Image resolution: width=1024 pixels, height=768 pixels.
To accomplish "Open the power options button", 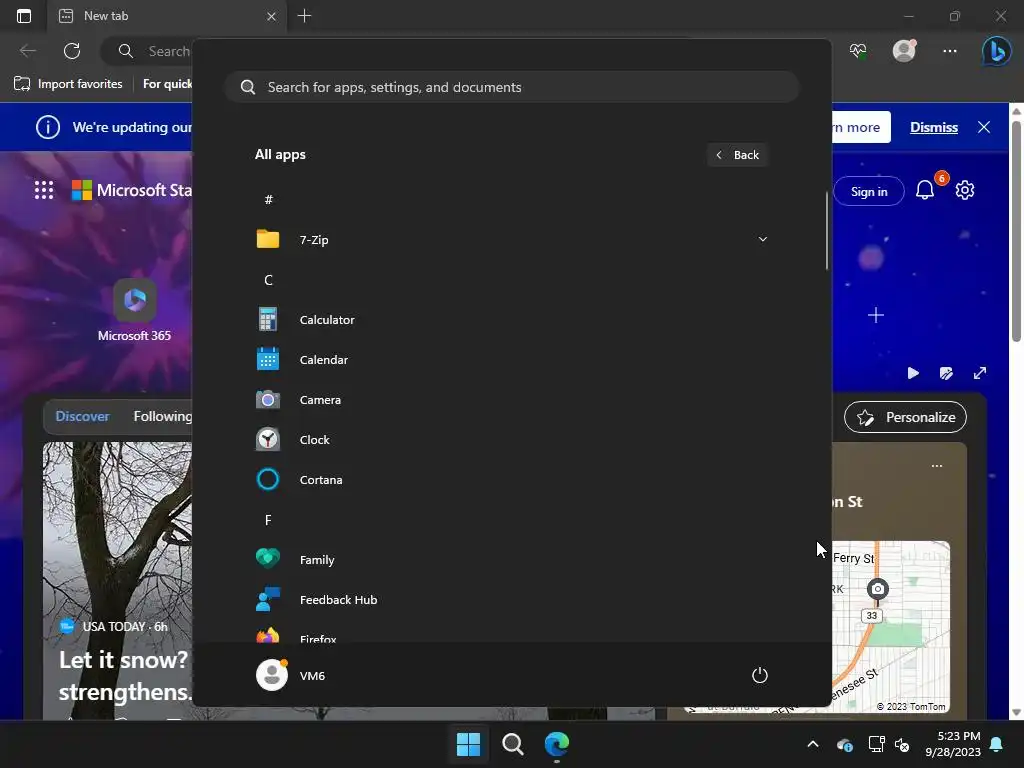I will pos(760,675).
